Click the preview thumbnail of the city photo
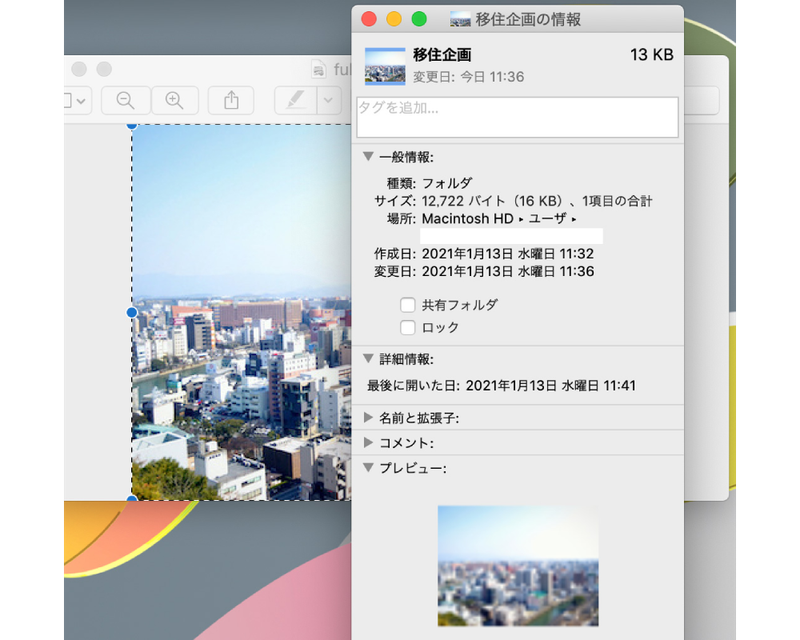 coord(518,566)
